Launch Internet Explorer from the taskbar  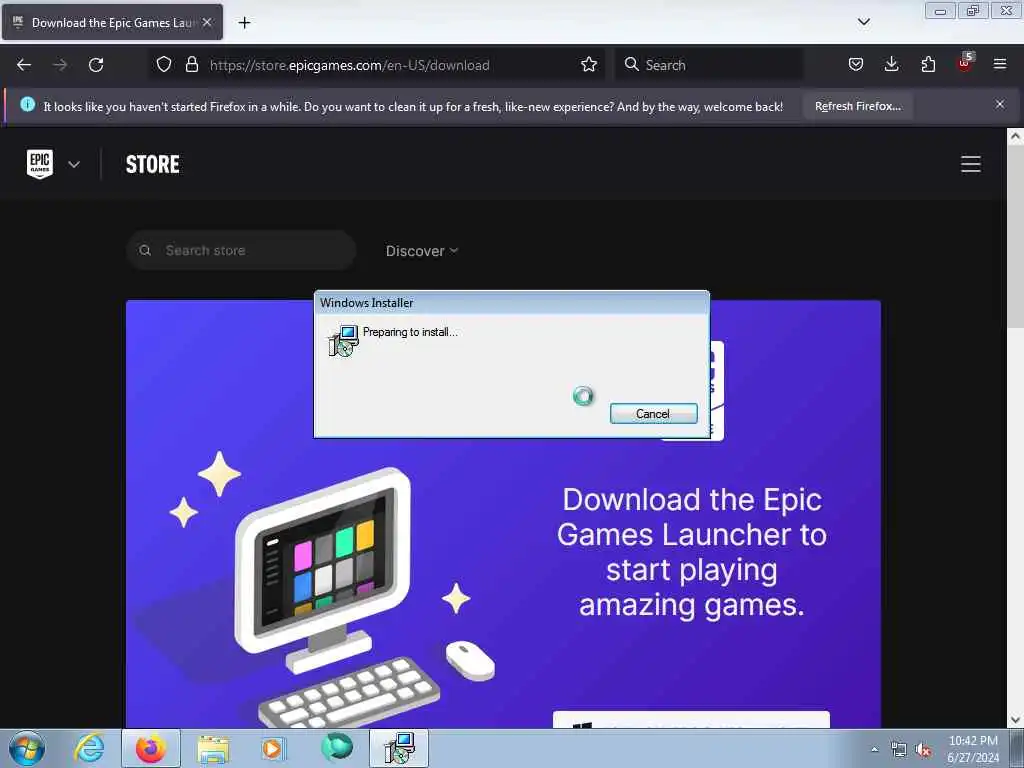pos(89,748)
